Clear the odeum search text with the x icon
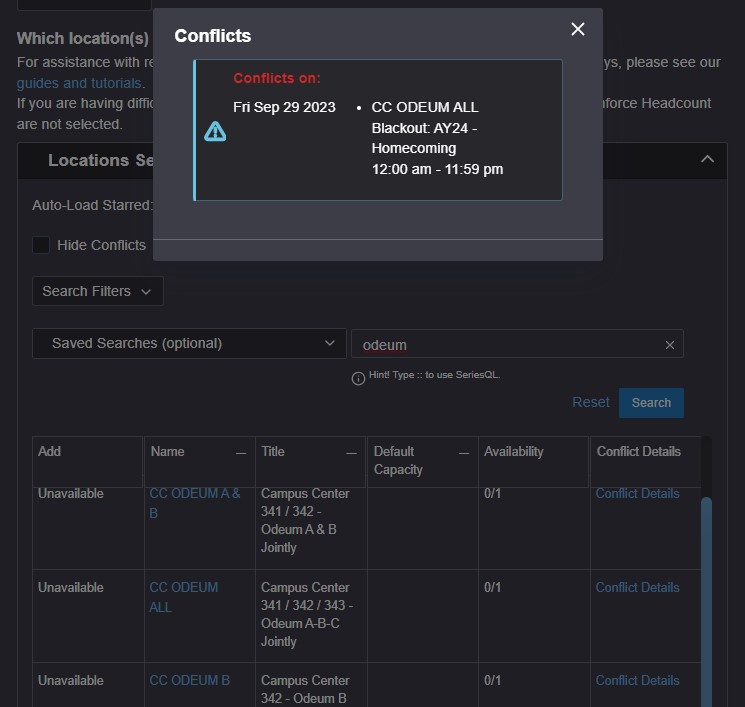The height and width of the screenshot is (707, 745). click(670, 345)
